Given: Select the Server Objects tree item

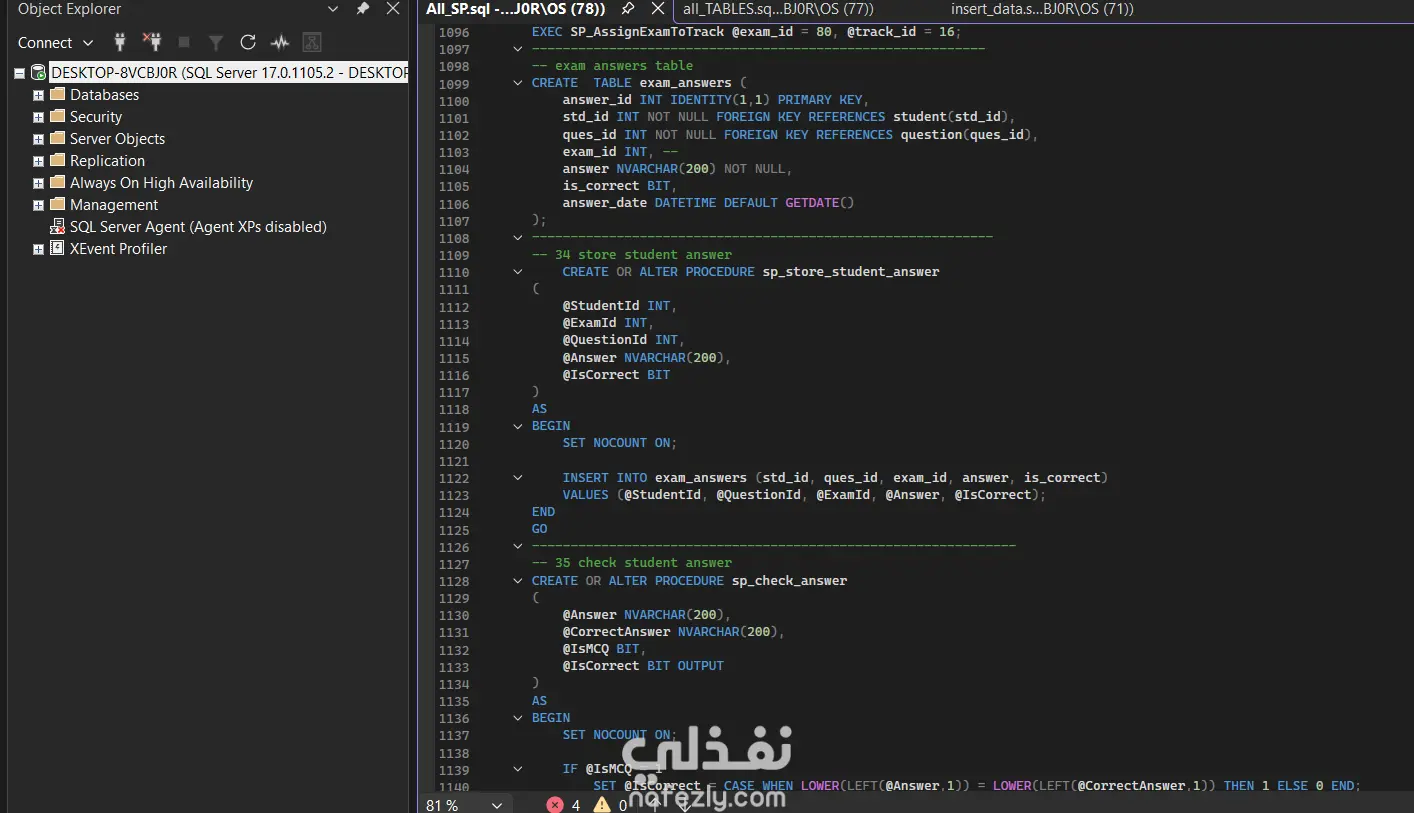Looking at the screenshot, I should tap(117, 138).
